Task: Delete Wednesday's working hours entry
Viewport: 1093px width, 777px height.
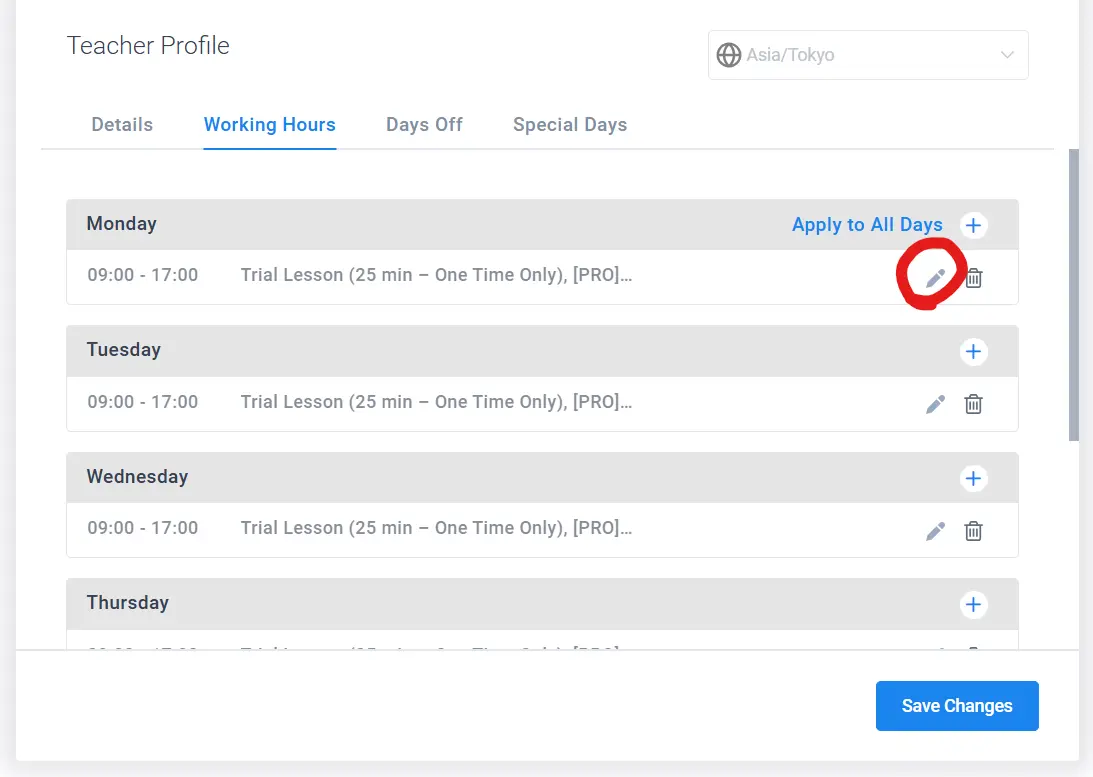Action: point(974,531)
